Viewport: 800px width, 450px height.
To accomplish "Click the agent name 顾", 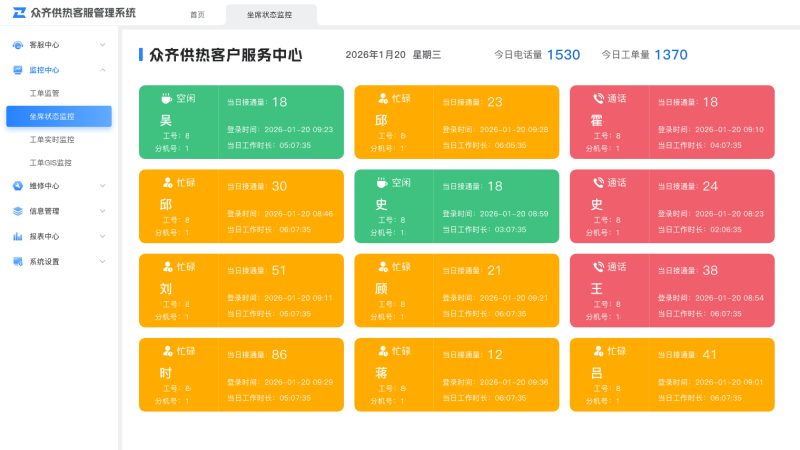I will pos(381,289).
